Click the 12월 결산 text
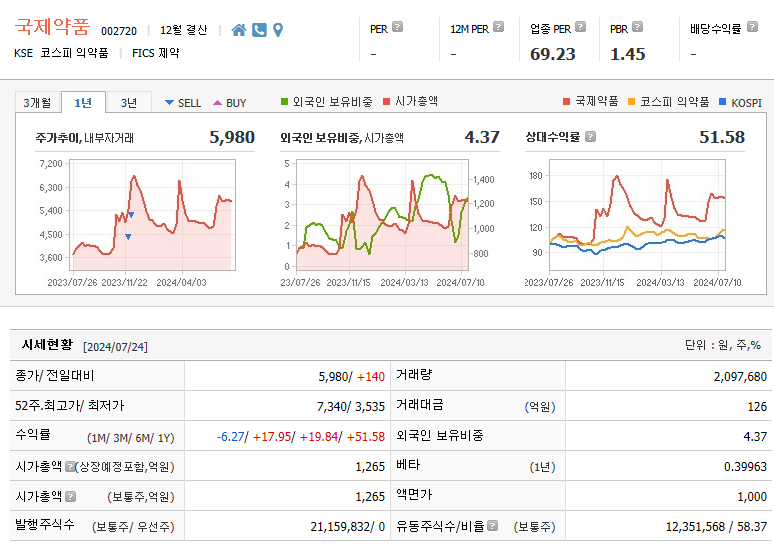This screenshot has height=559, width=774. (184, 30)
